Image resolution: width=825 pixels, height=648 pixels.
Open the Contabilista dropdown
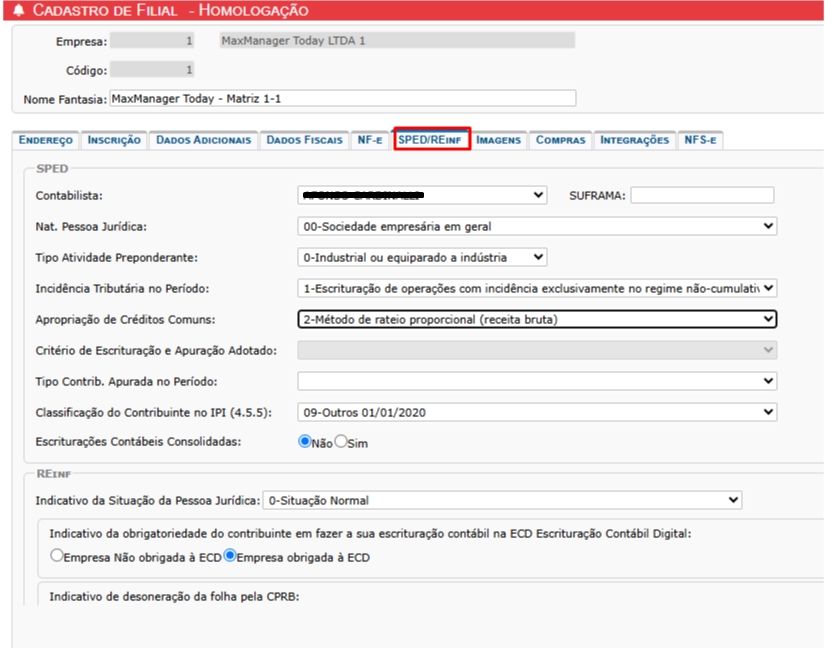point(422,195)
